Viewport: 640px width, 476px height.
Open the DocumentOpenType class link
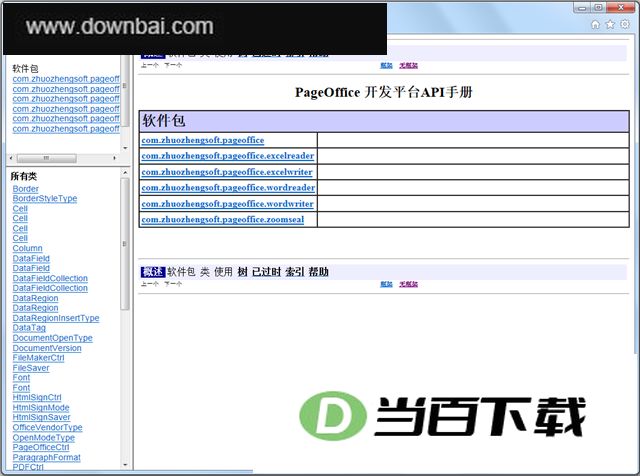click(x=53, y=338)
